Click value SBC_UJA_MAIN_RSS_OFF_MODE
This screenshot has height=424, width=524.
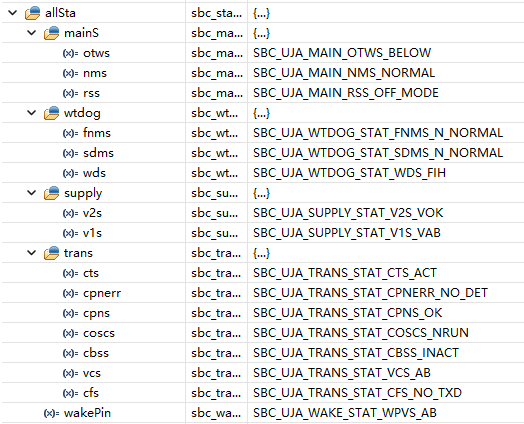[x=346, y=93]
